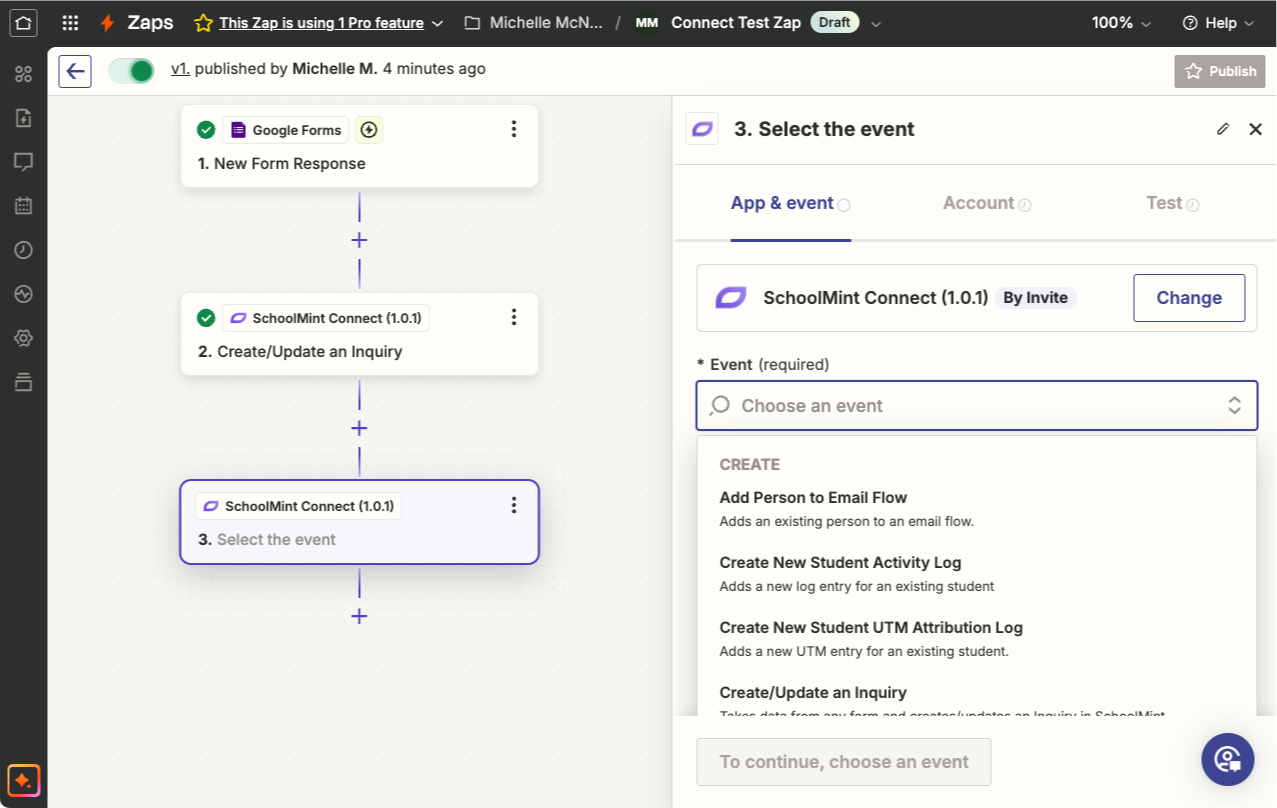Viewport: 1277px width, 808px height.
Task: Open the support chat bubble
Action: point(1228,760)
